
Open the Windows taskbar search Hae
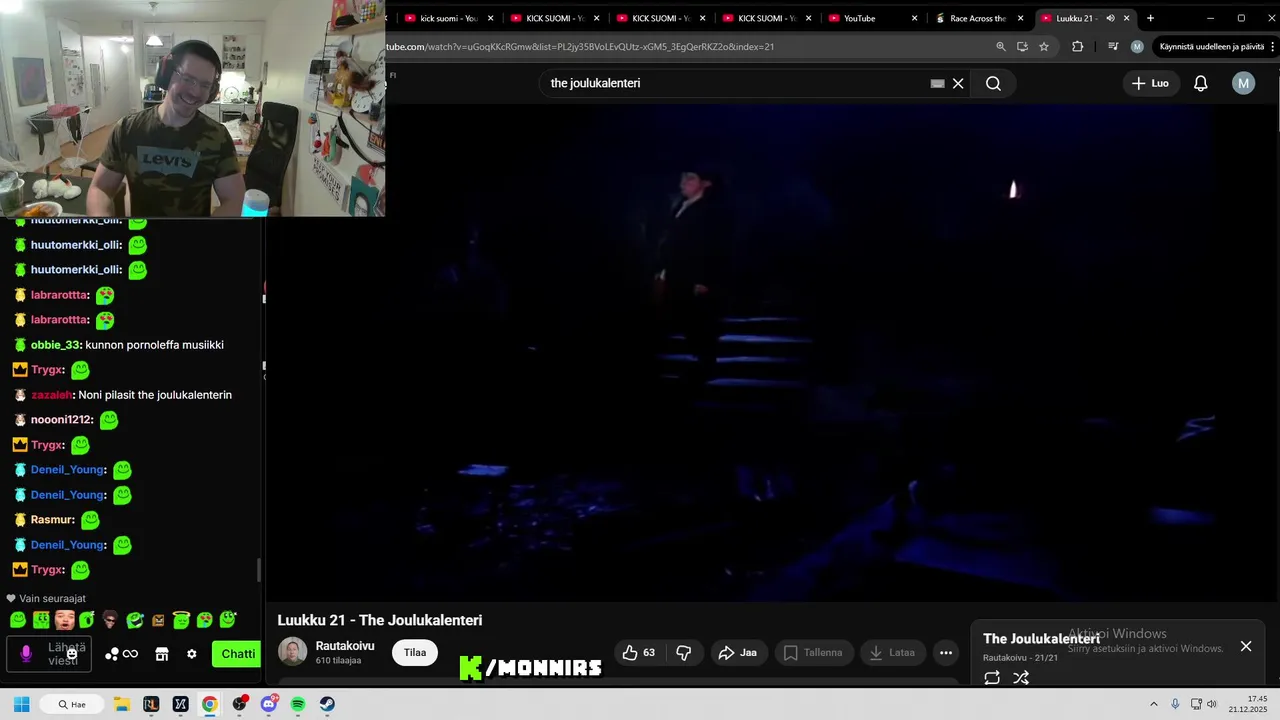[72, 704]
